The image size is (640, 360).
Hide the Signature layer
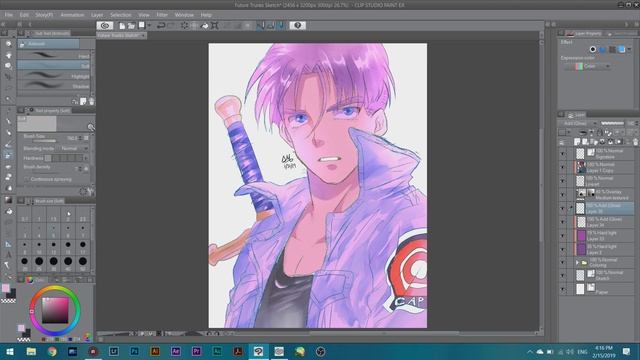(x=563, y=154)
